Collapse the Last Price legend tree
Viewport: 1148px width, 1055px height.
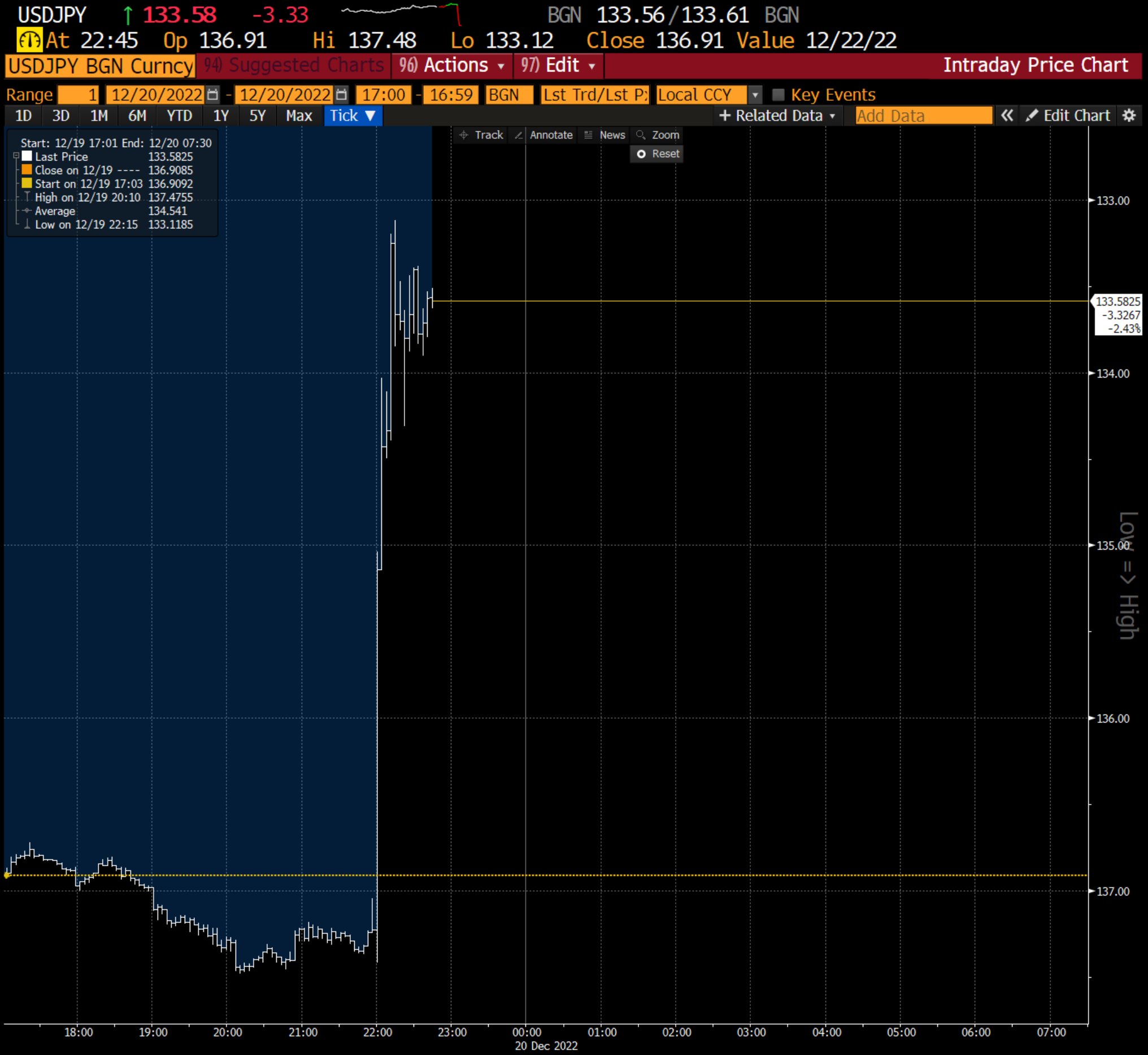click(x=16, y=156)
